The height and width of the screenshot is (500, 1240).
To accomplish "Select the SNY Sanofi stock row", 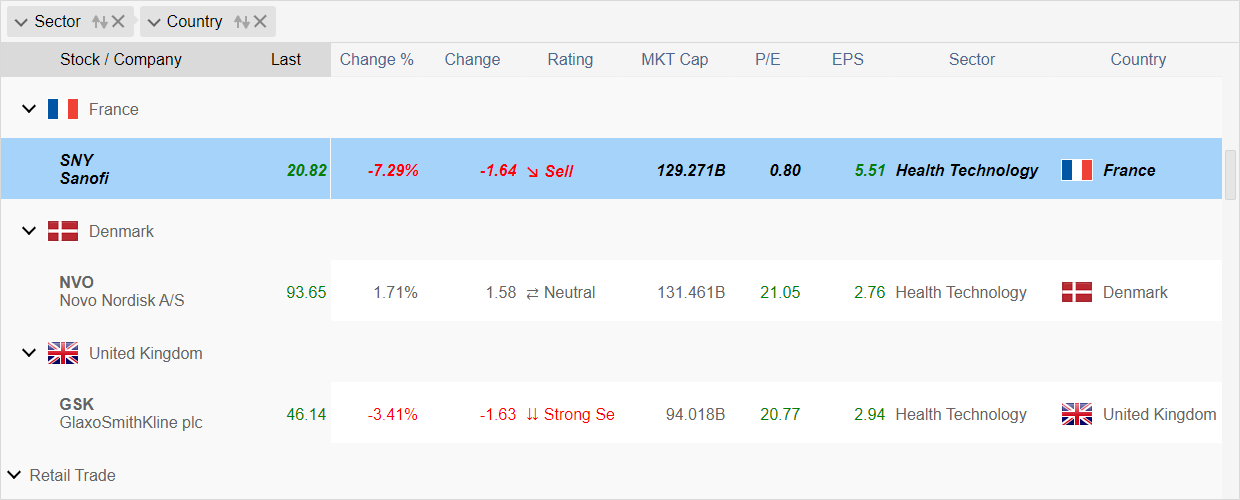I will (611, 169).
